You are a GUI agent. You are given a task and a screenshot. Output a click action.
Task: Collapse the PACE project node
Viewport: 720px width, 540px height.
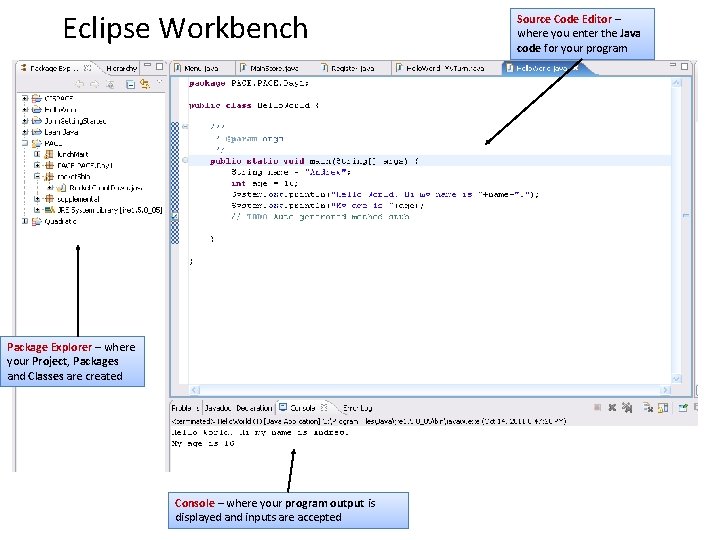25,143
